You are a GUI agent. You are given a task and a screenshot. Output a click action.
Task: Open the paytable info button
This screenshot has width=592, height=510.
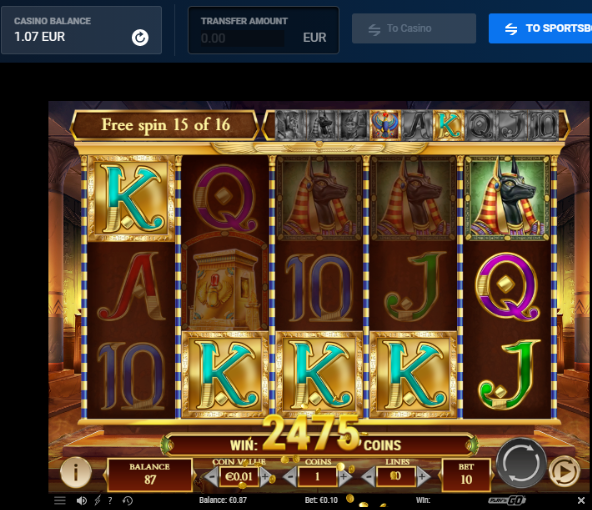(x=76, y=472)
